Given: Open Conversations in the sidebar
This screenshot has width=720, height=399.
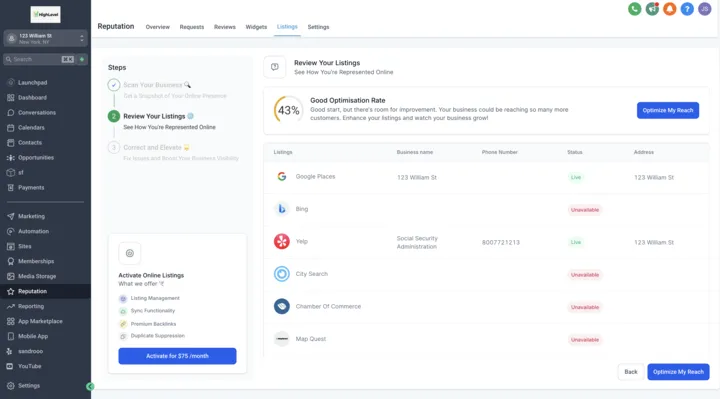Looking at the screenshot, I should [37, 112].
